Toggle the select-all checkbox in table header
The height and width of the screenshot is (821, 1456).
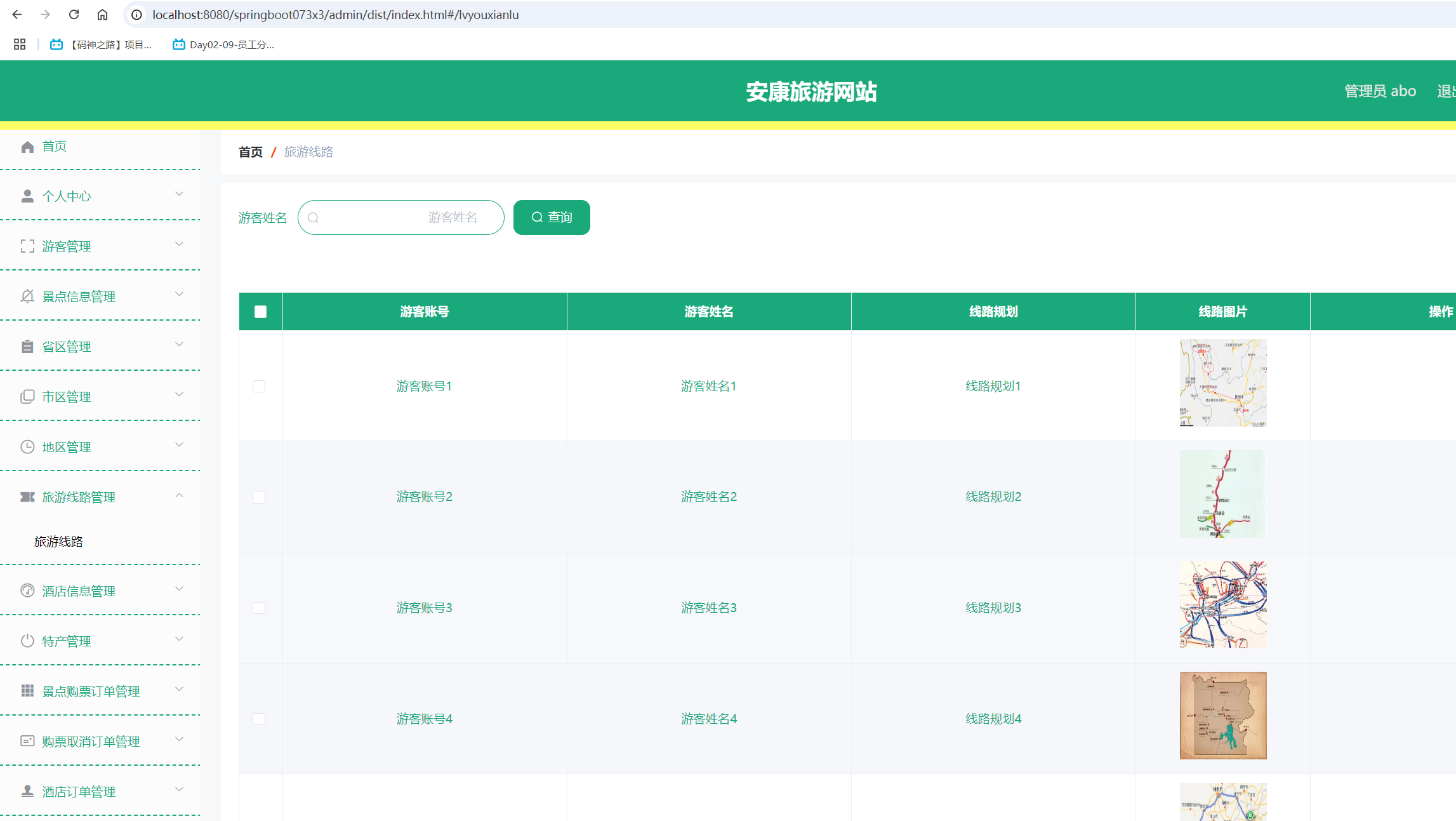[260, 311]
